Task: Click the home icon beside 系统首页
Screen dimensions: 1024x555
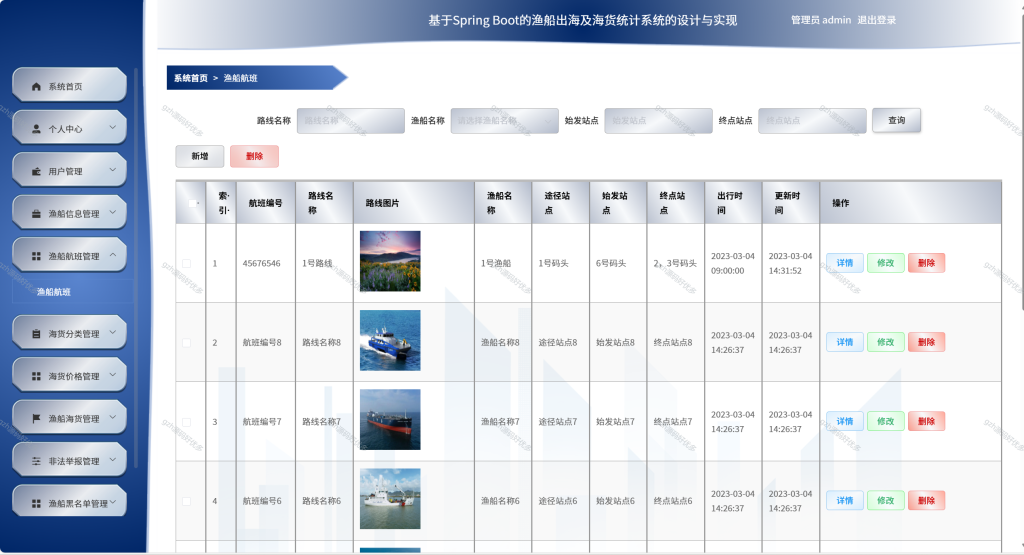Action: coord(36,86)
